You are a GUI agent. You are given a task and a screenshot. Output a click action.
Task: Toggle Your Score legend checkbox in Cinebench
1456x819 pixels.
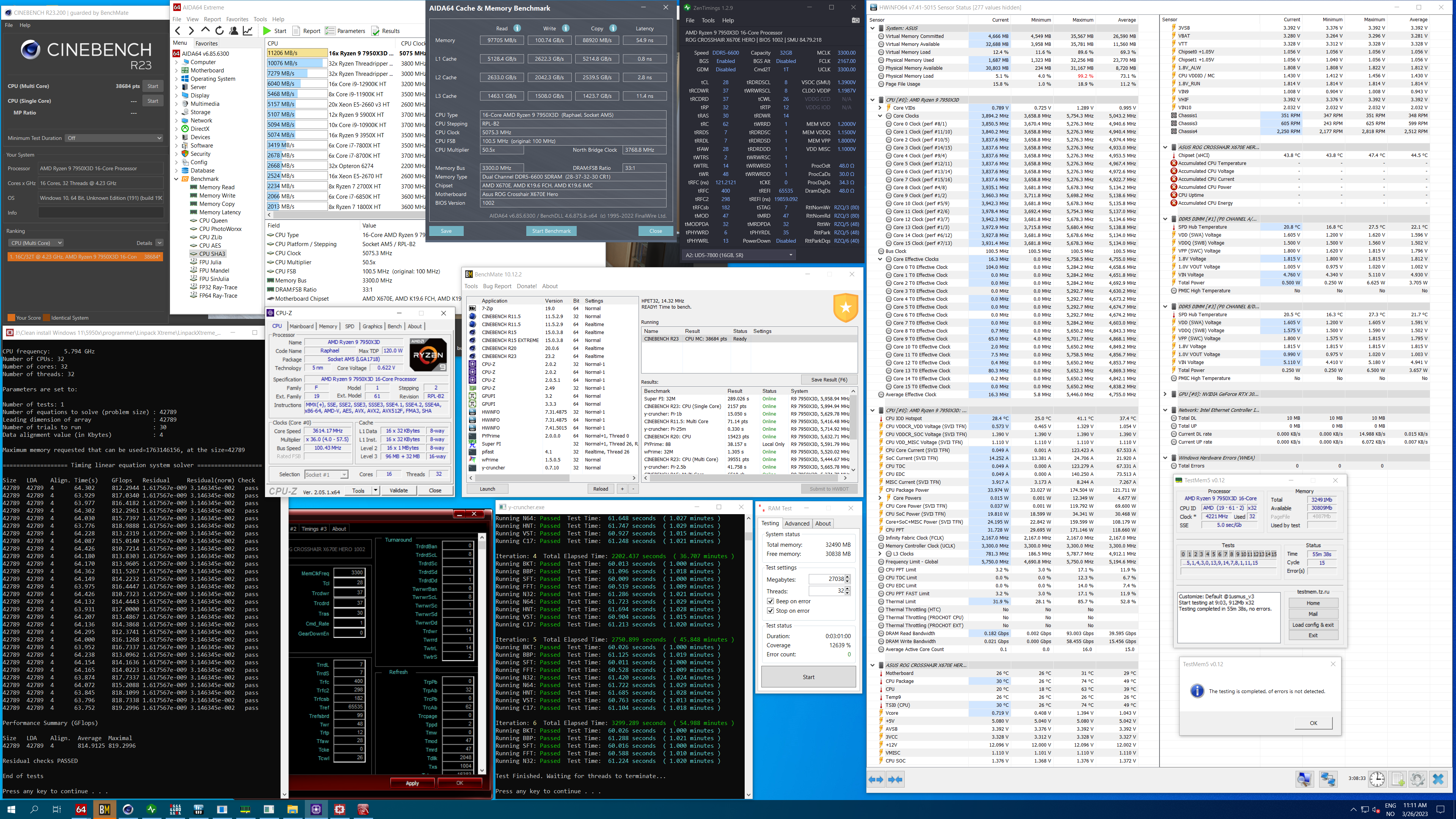point(11,318)
